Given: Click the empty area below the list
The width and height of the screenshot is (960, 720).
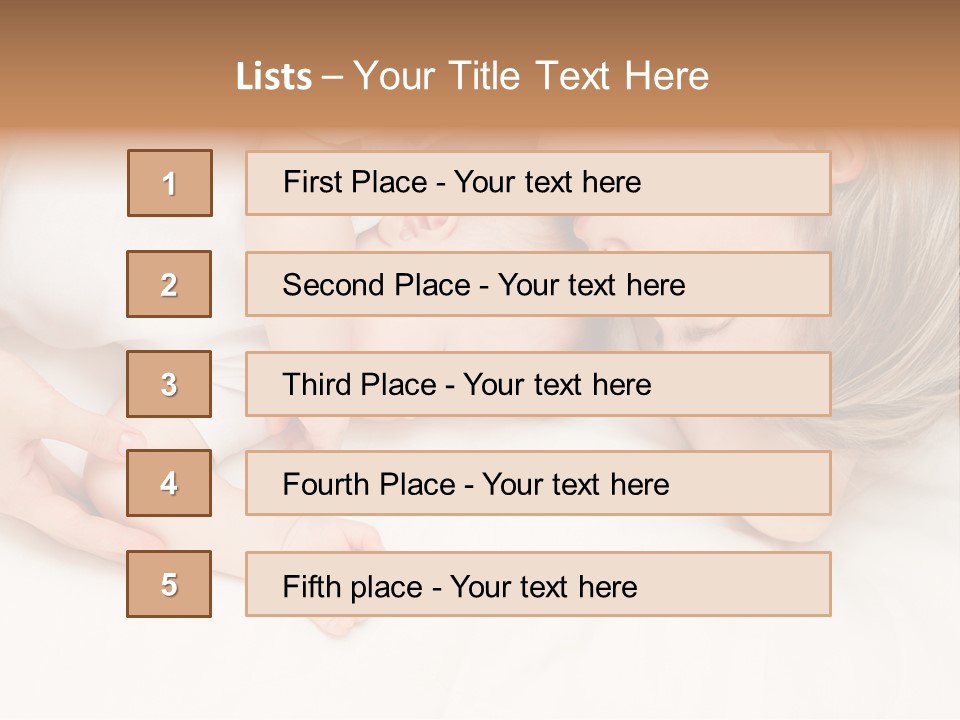Looking at the screenshot, I should pos(480,670).
